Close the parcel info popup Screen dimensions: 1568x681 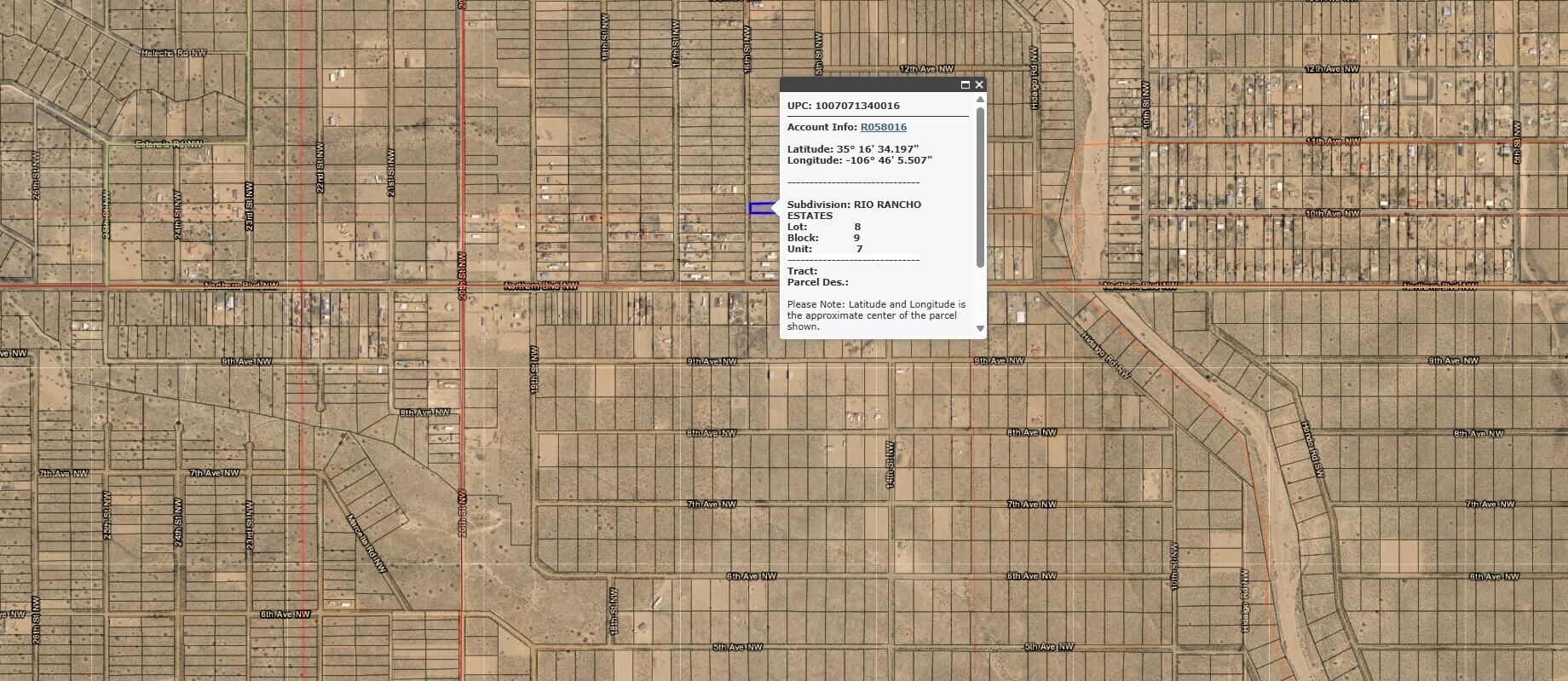click(979, 84)
